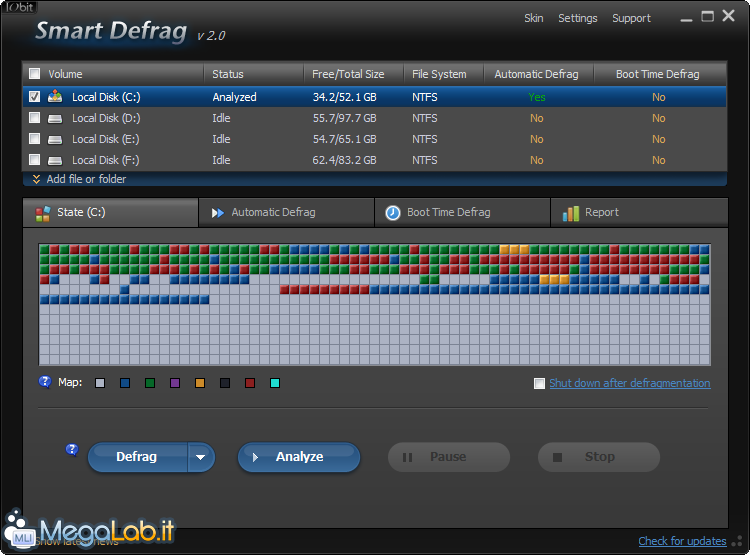Sort by the Volume column header
This screenshot has width=750, height=555.
click(65, 74)
